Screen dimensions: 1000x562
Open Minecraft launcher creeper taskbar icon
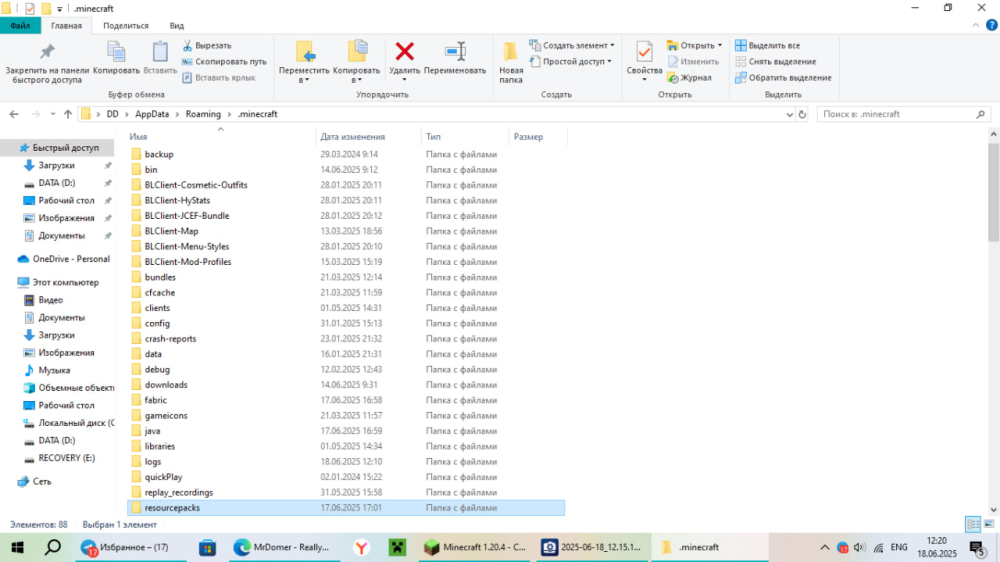(x=397, y=547)
